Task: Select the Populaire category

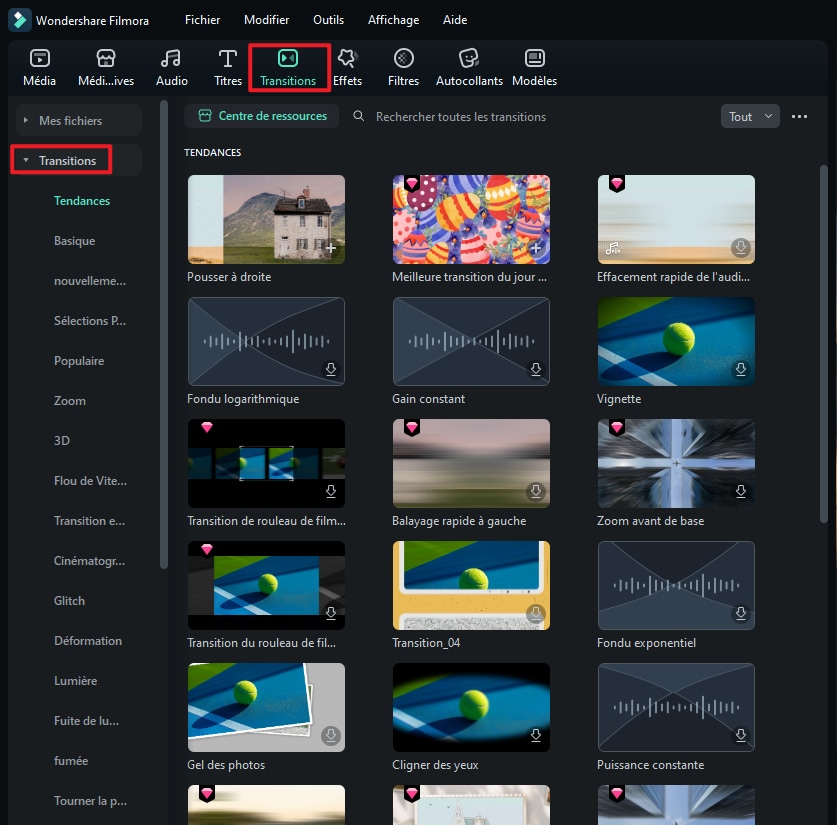Action: [x=78, y=361]
